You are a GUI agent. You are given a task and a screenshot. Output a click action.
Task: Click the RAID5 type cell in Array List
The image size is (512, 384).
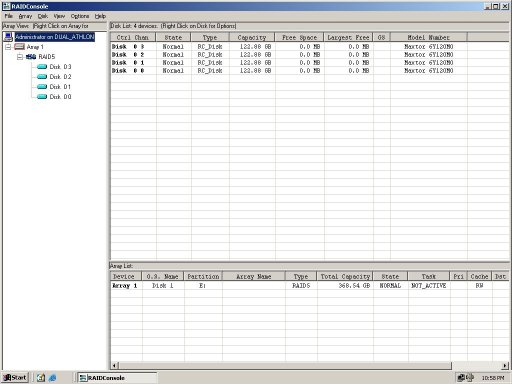[x=301, y=286]
